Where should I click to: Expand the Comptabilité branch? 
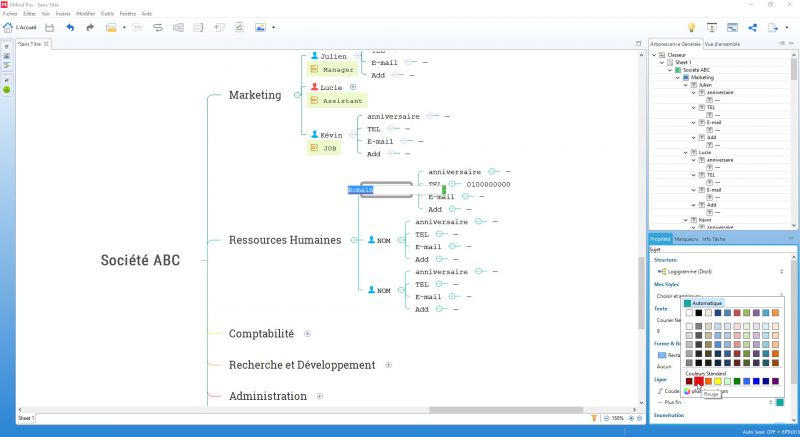[x=307, y=333]
